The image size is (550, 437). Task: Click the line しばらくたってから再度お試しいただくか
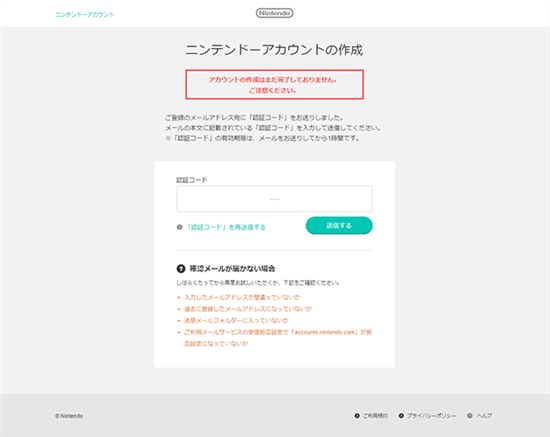pos(258,283)
